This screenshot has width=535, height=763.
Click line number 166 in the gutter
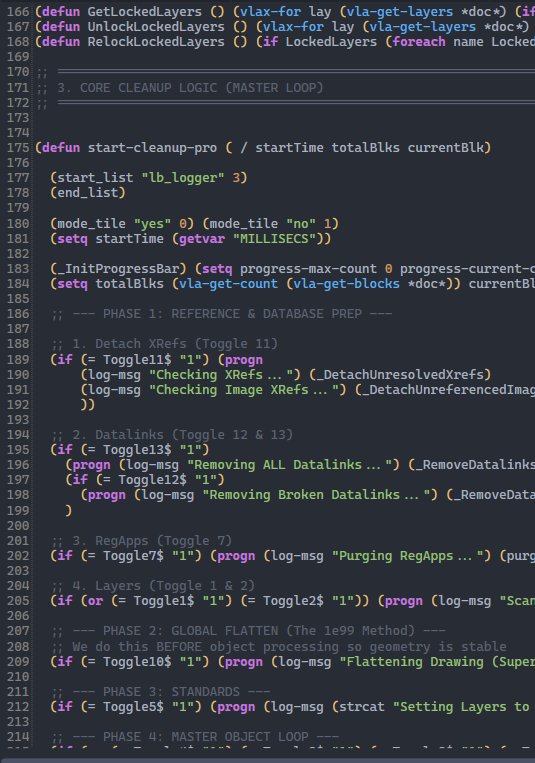tap(18, 12)
